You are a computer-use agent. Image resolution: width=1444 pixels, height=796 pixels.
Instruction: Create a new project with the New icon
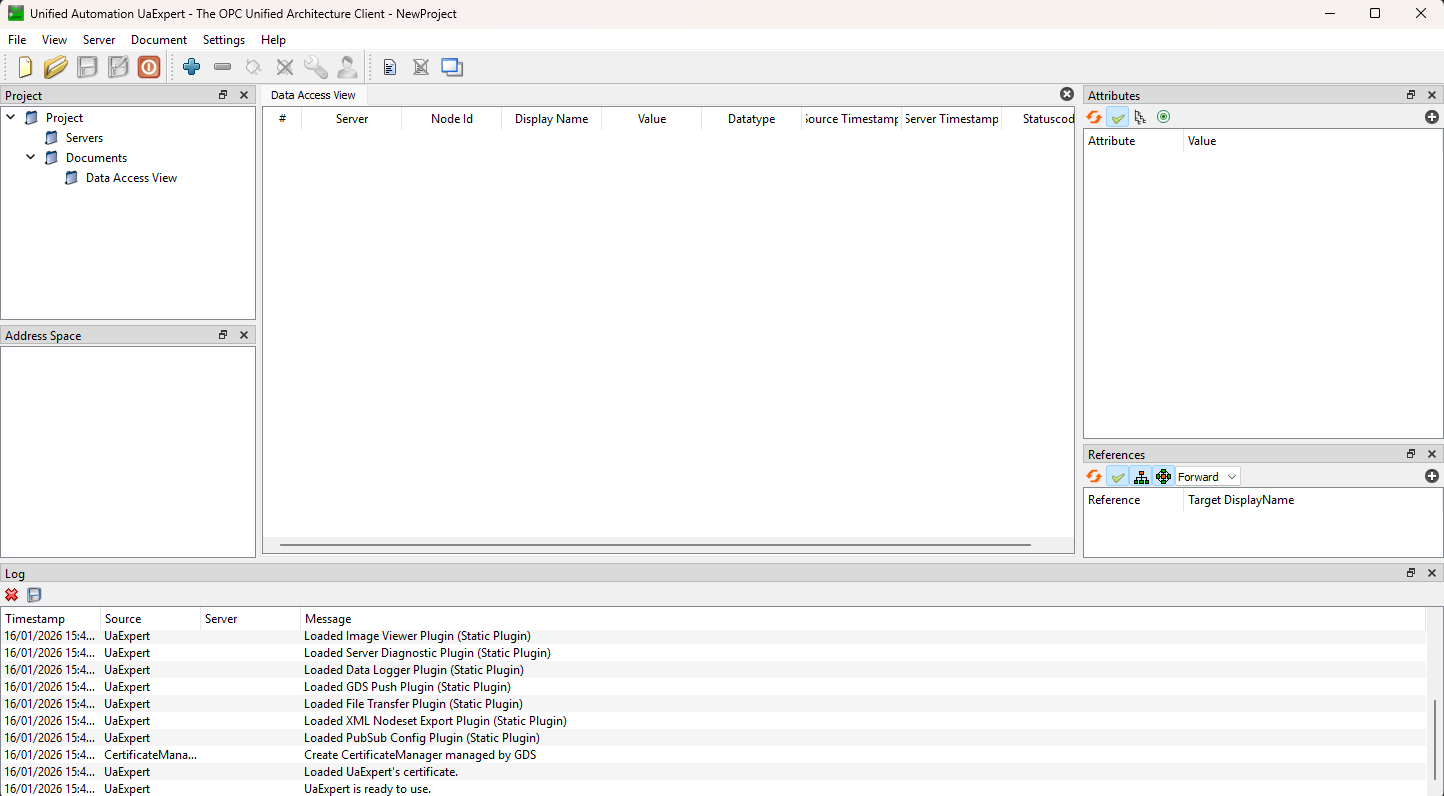24,67
